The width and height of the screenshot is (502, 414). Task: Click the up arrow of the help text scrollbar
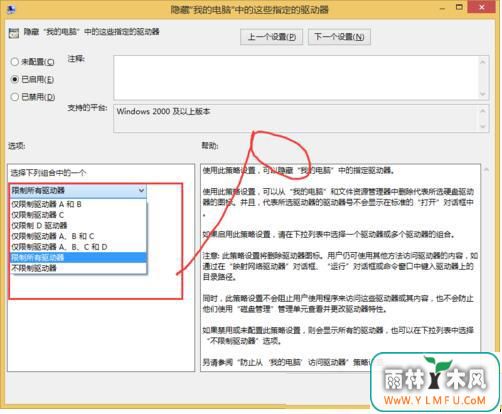(486, 170)
